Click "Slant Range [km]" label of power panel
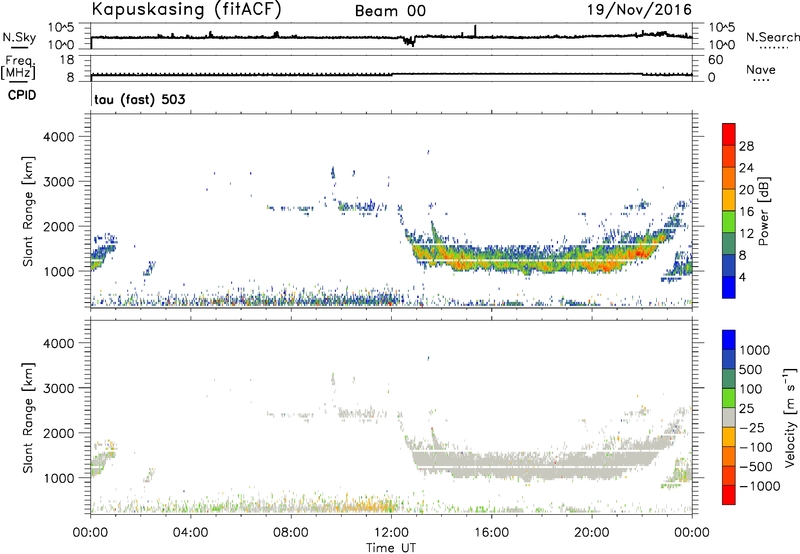 pyautogui.click(x=28, y=211)
